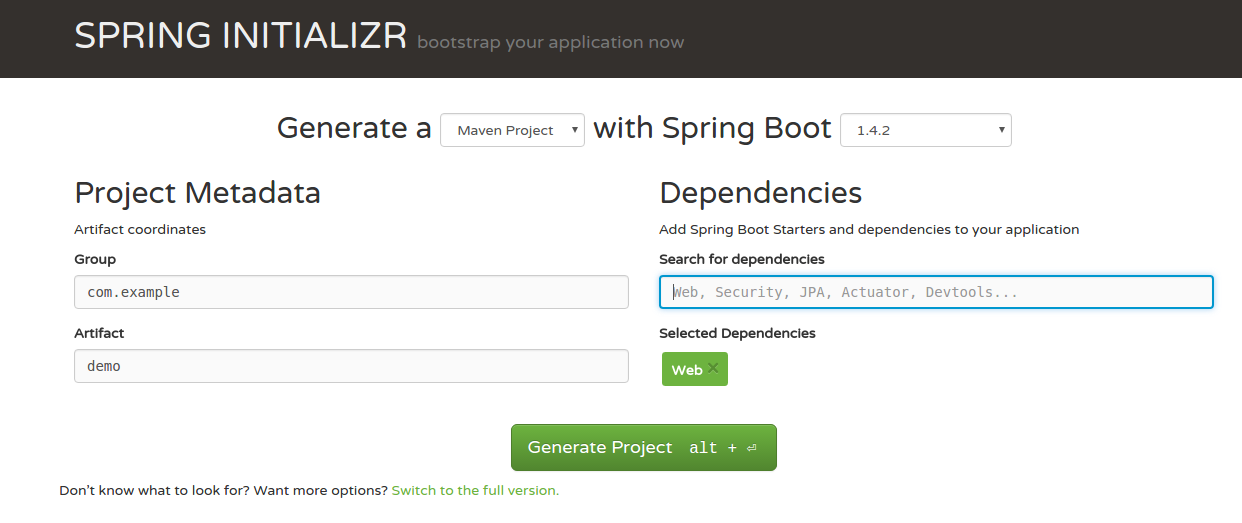
Task: Click the Search for dependencies input box
Action: 936,292
